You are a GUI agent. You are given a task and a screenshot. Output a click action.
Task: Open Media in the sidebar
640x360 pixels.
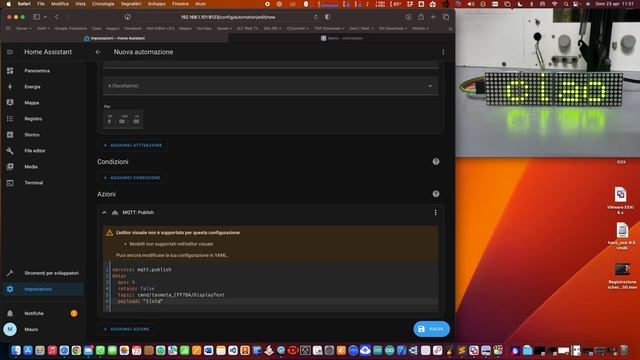(x=31, y=167)
